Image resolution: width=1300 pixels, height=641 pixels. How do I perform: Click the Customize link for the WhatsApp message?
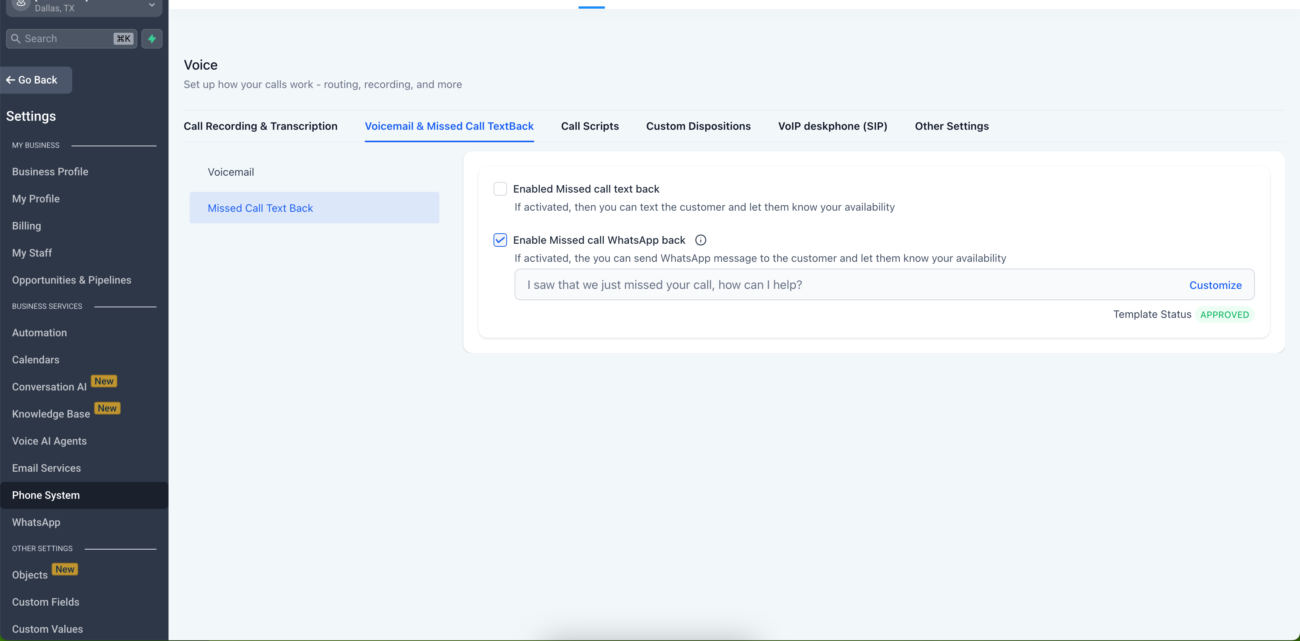click(1215, 285)
